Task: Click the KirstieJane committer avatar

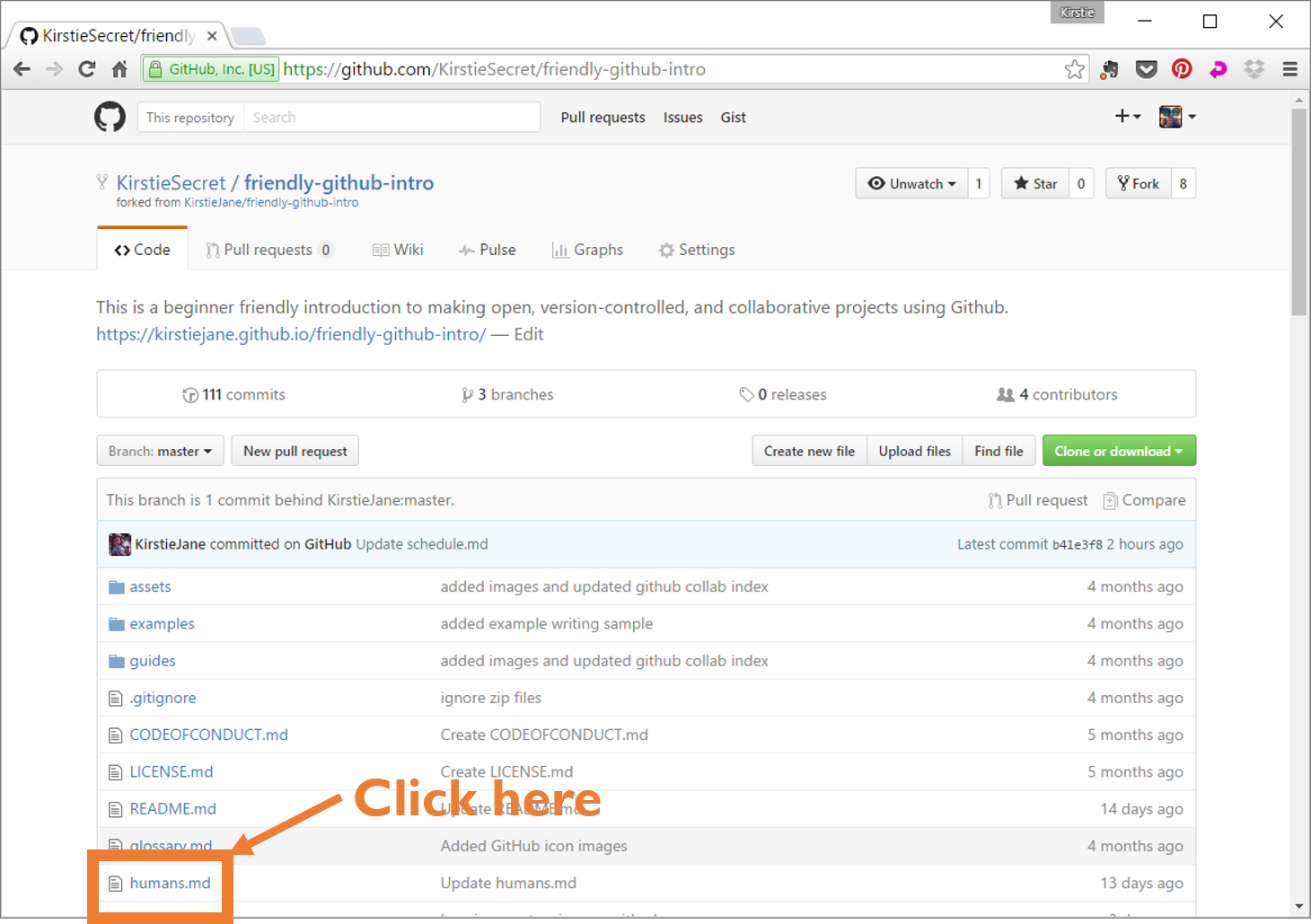Action: click(119, 544)
